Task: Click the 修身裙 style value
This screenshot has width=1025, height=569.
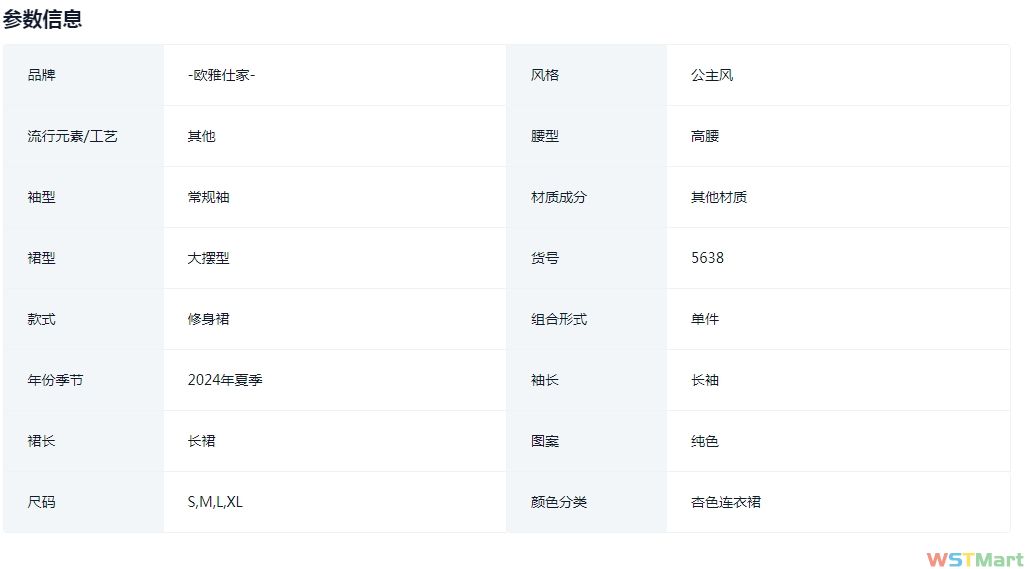Action: click(208, 319)
